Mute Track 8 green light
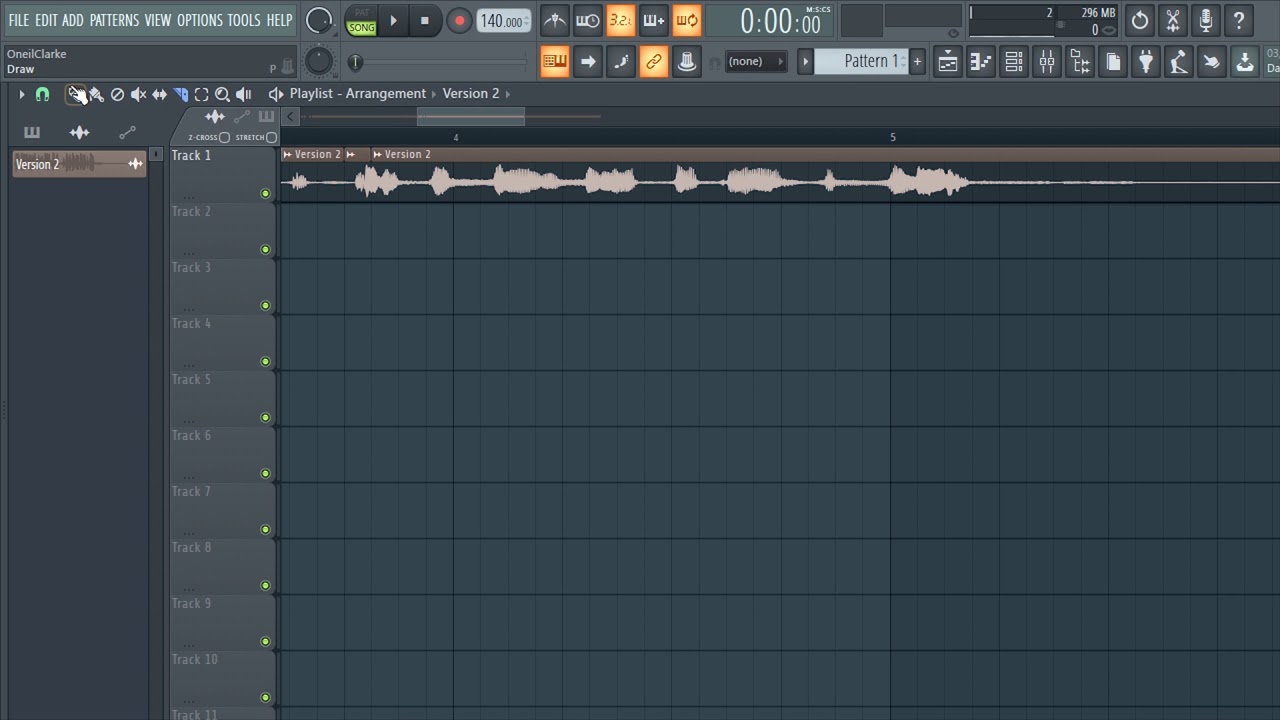 [265, 585]
